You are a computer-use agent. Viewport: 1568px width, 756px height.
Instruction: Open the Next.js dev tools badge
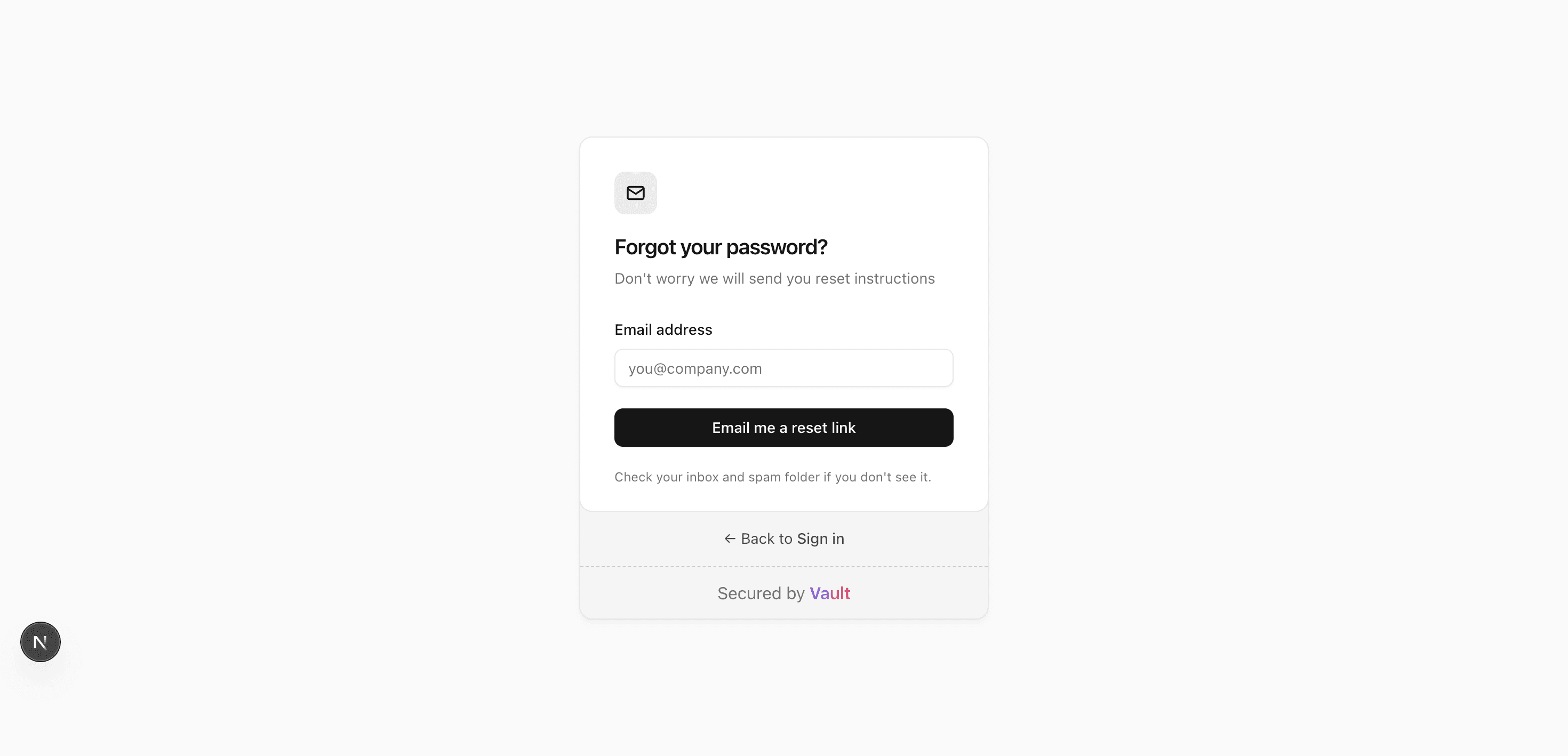click(x=40, y=641)
